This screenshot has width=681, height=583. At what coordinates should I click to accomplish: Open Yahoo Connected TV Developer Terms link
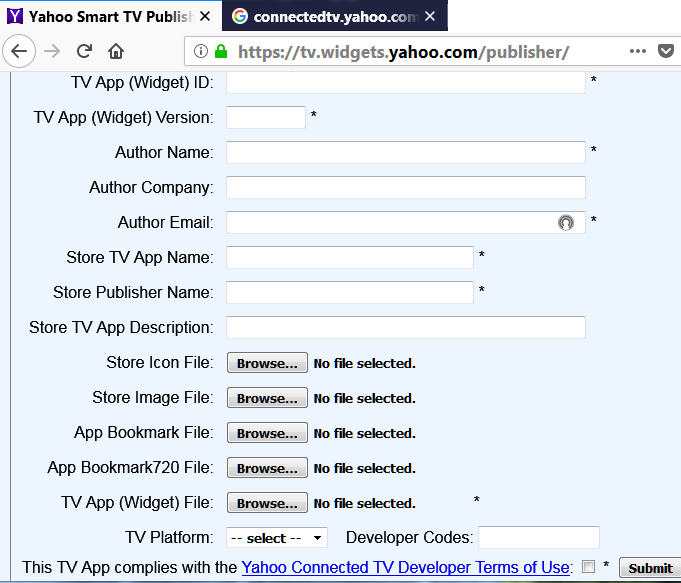(405, 567)
